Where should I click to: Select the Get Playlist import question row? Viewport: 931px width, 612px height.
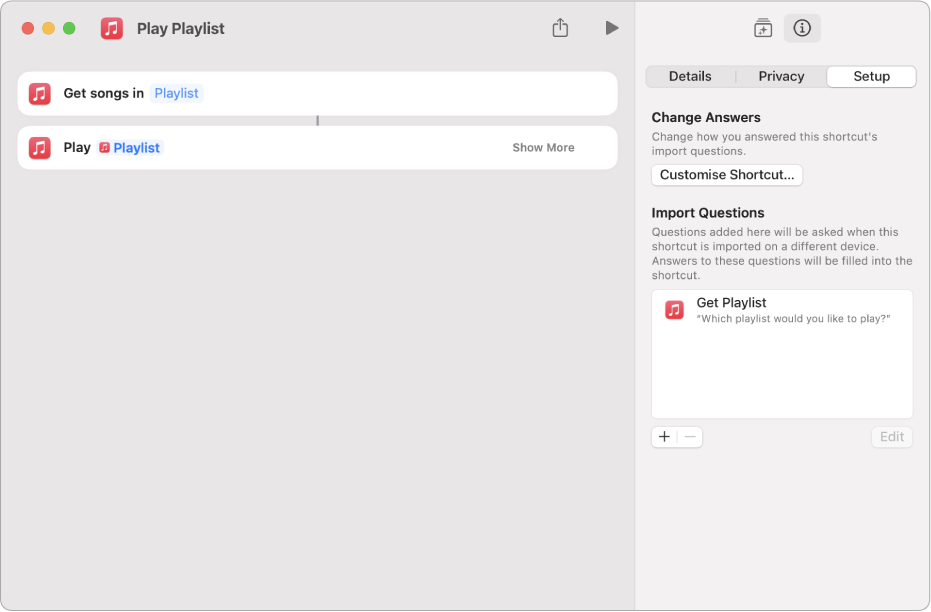coord(782,310)
